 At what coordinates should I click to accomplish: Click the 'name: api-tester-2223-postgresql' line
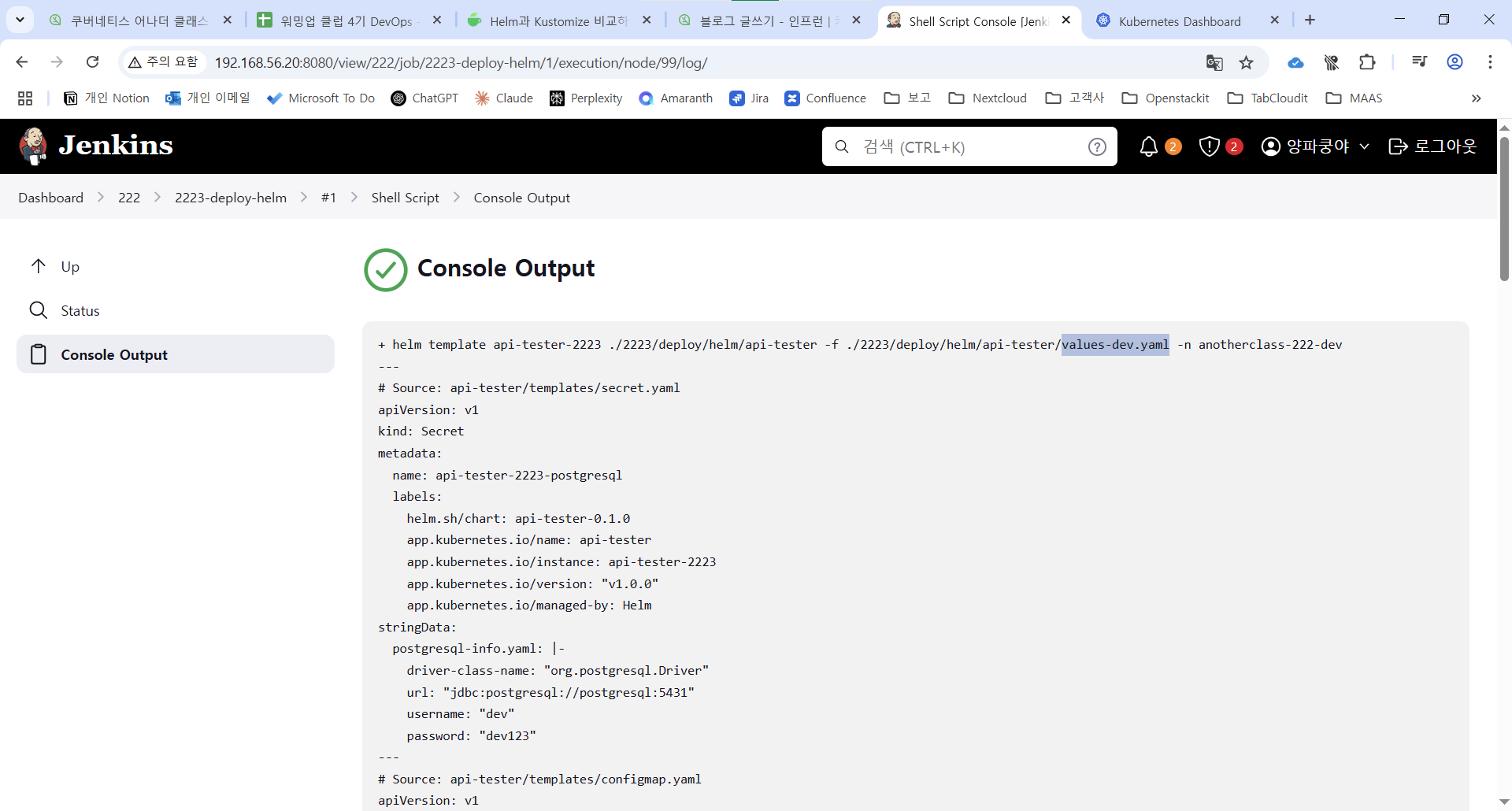(508, 476)
